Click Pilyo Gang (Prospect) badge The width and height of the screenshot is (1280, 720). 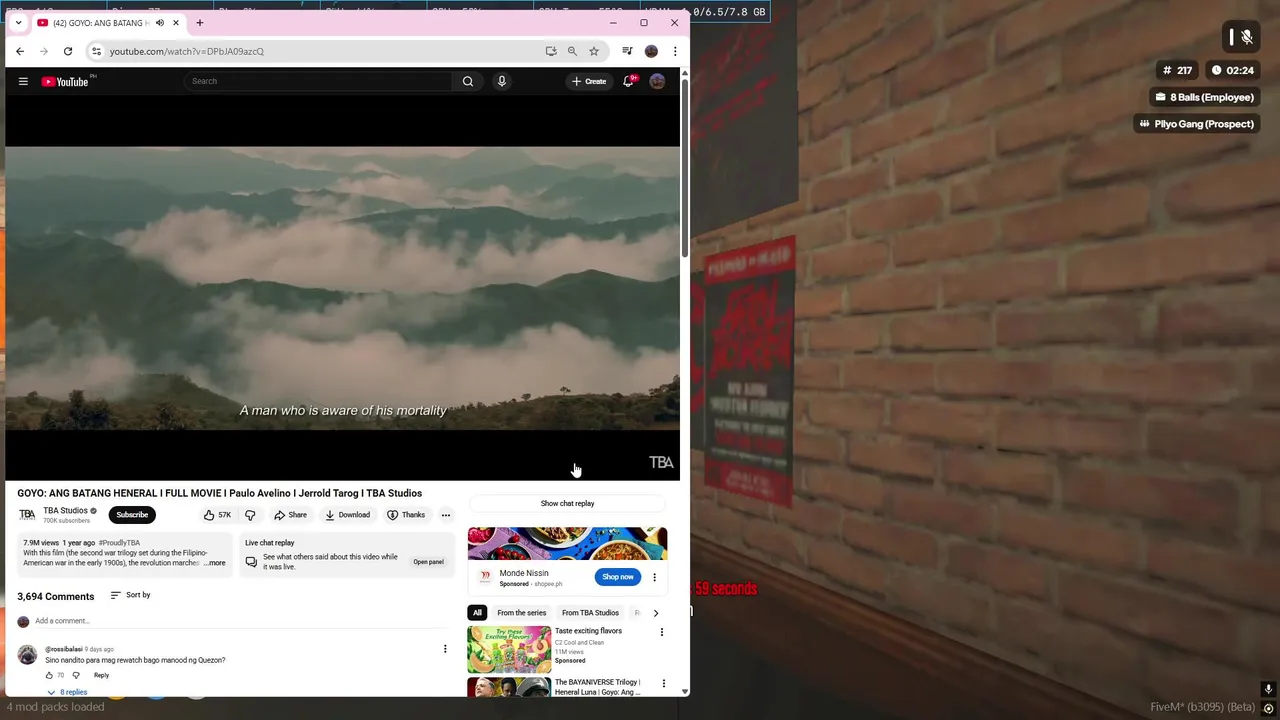1196,124
